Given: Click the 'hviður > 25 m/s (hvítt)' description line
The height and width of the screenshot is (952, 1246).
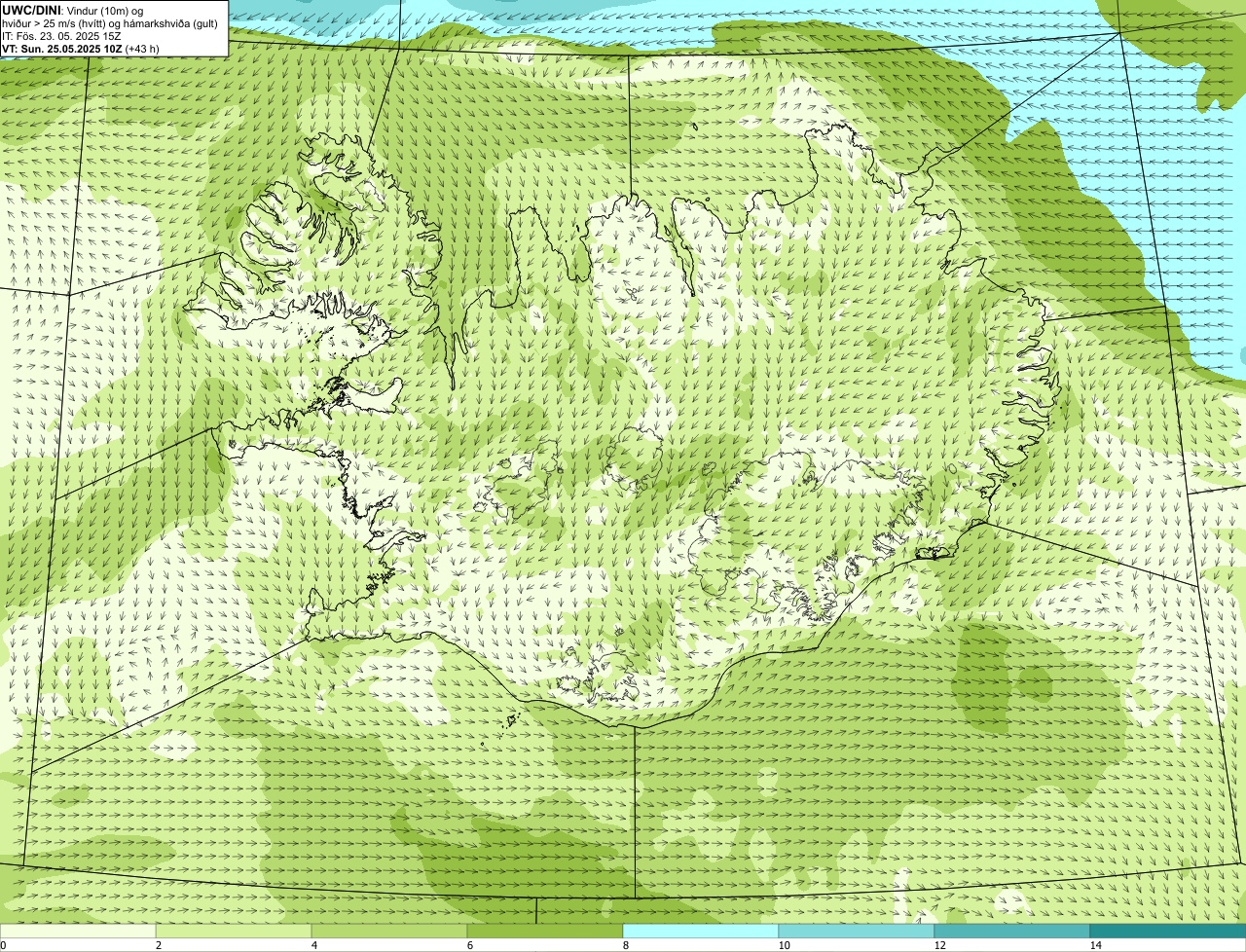Looking at the screenshot, I should click(111, 23).
